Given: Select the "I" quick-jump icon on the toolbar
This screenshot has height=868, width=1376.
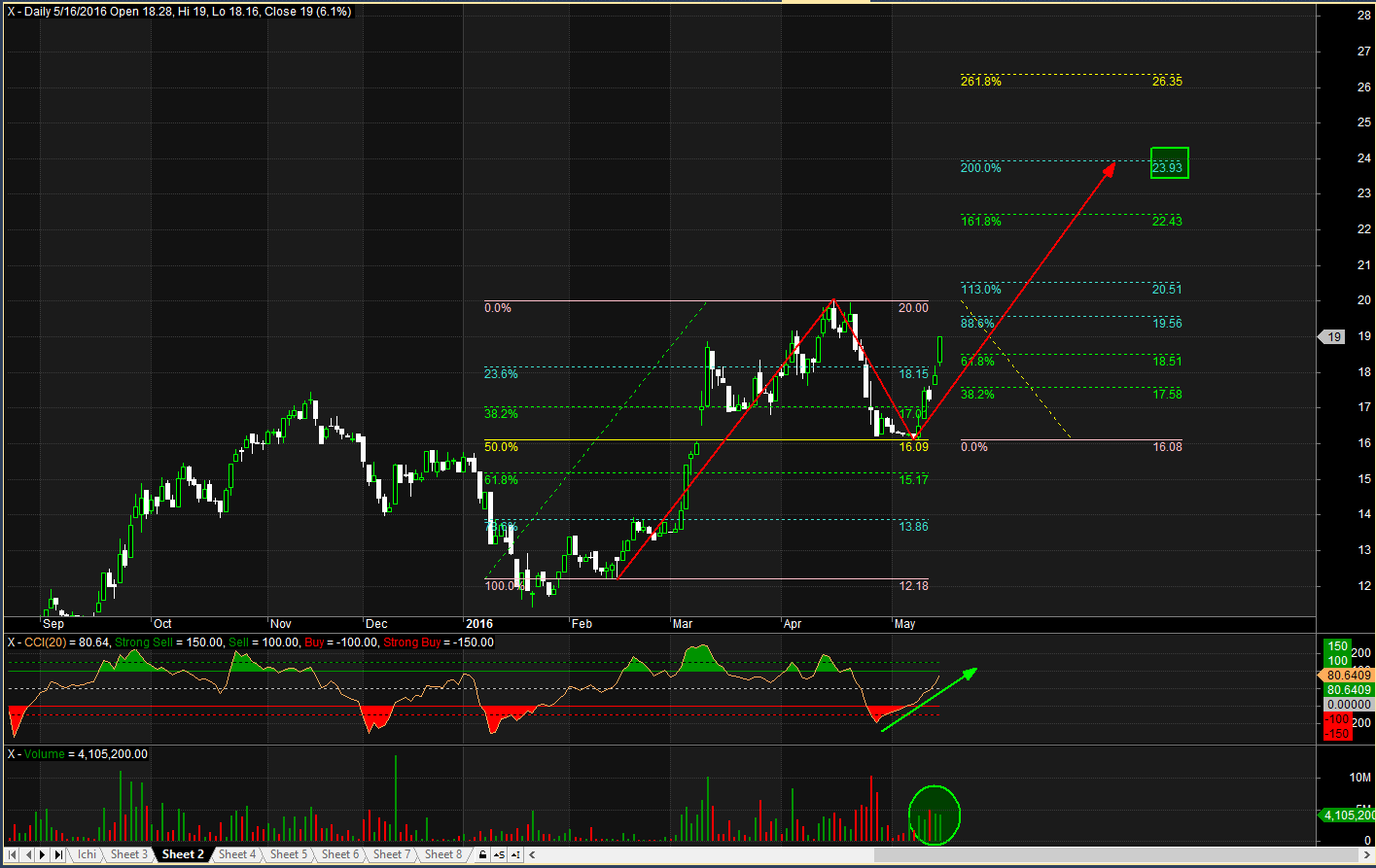Looking at the screenshot, I should click(x=515, y=854).
